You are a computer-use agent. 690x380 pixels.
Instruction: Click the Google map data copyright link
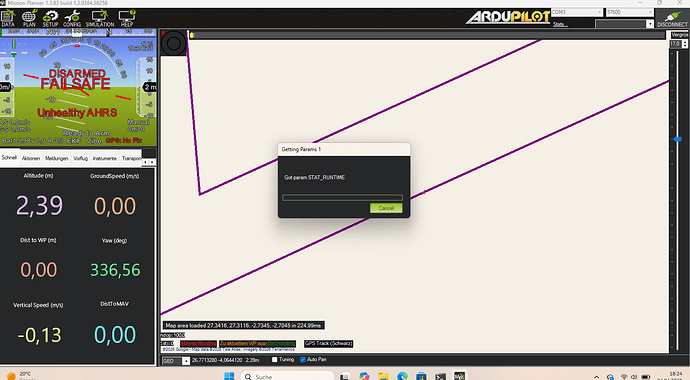[x=229, y=349]
